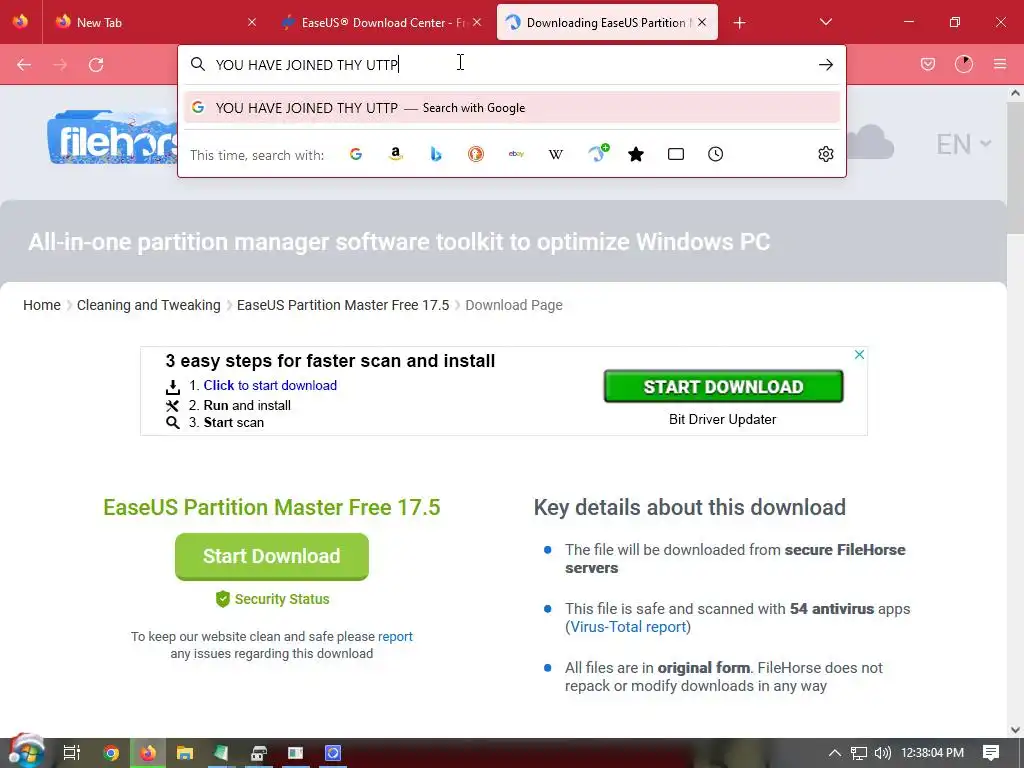Open Pocket save icon
This screenshot has width=1024, height=768.
(927, 64)
